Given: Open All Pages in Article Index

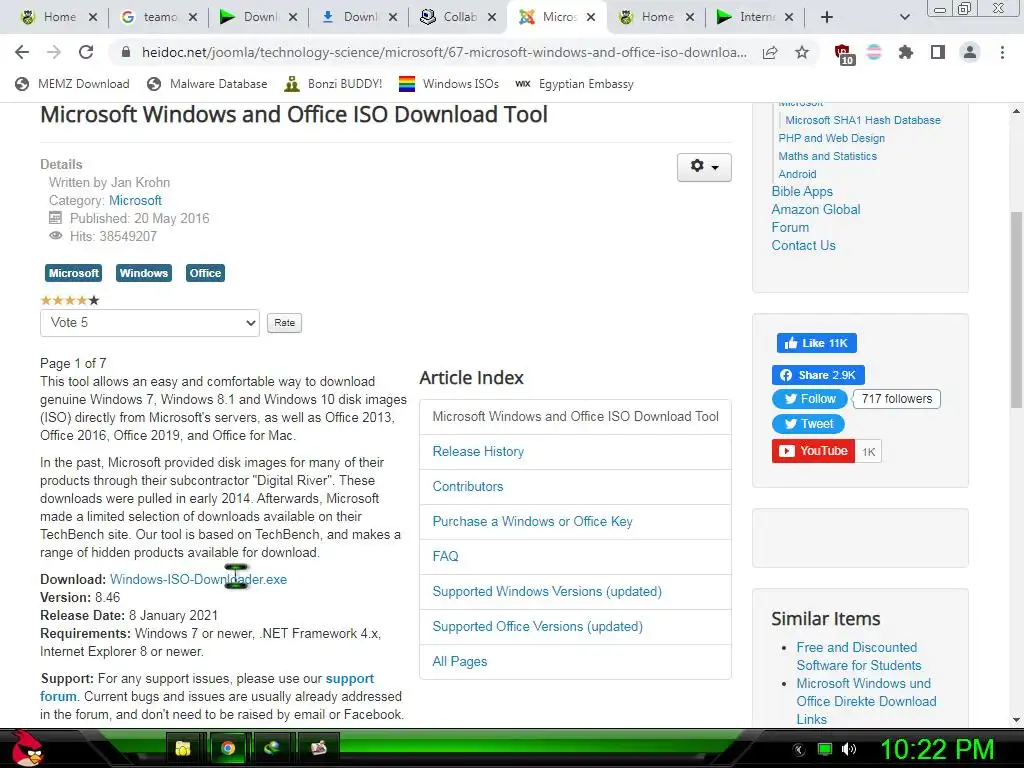Looking at the screenshot, I should coord(460,662).
